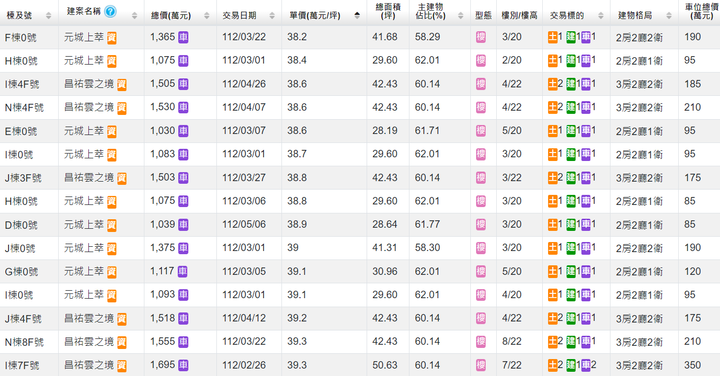The image size is (720, 376).
Task: Click green 建 icon in N棟4F號 row
Action: [x=570, y=107]
